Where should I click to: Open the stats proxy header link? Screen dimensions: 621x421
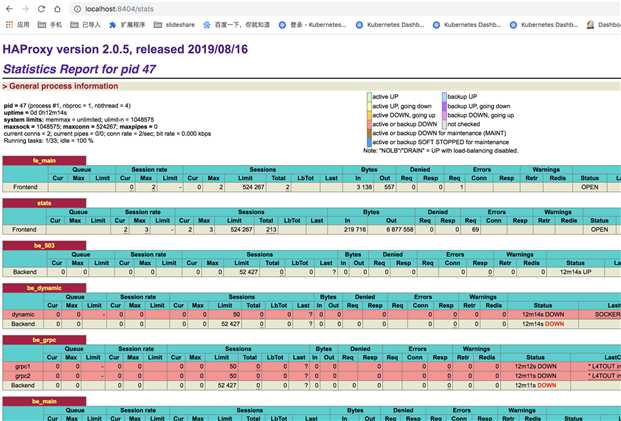click(44, 203)
